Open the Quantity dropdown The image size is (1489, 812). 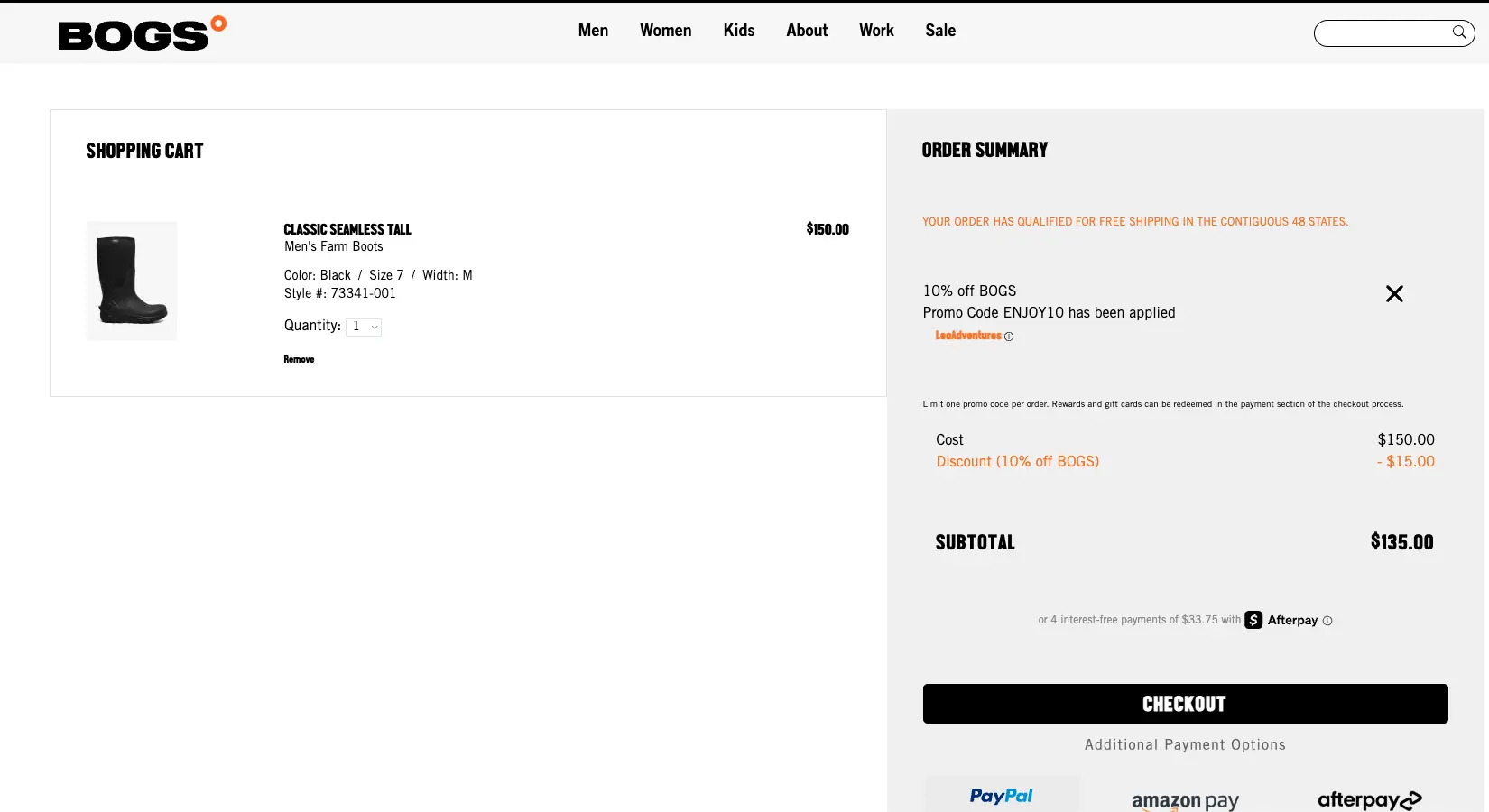pyautogui.click(x=364, y=327)
